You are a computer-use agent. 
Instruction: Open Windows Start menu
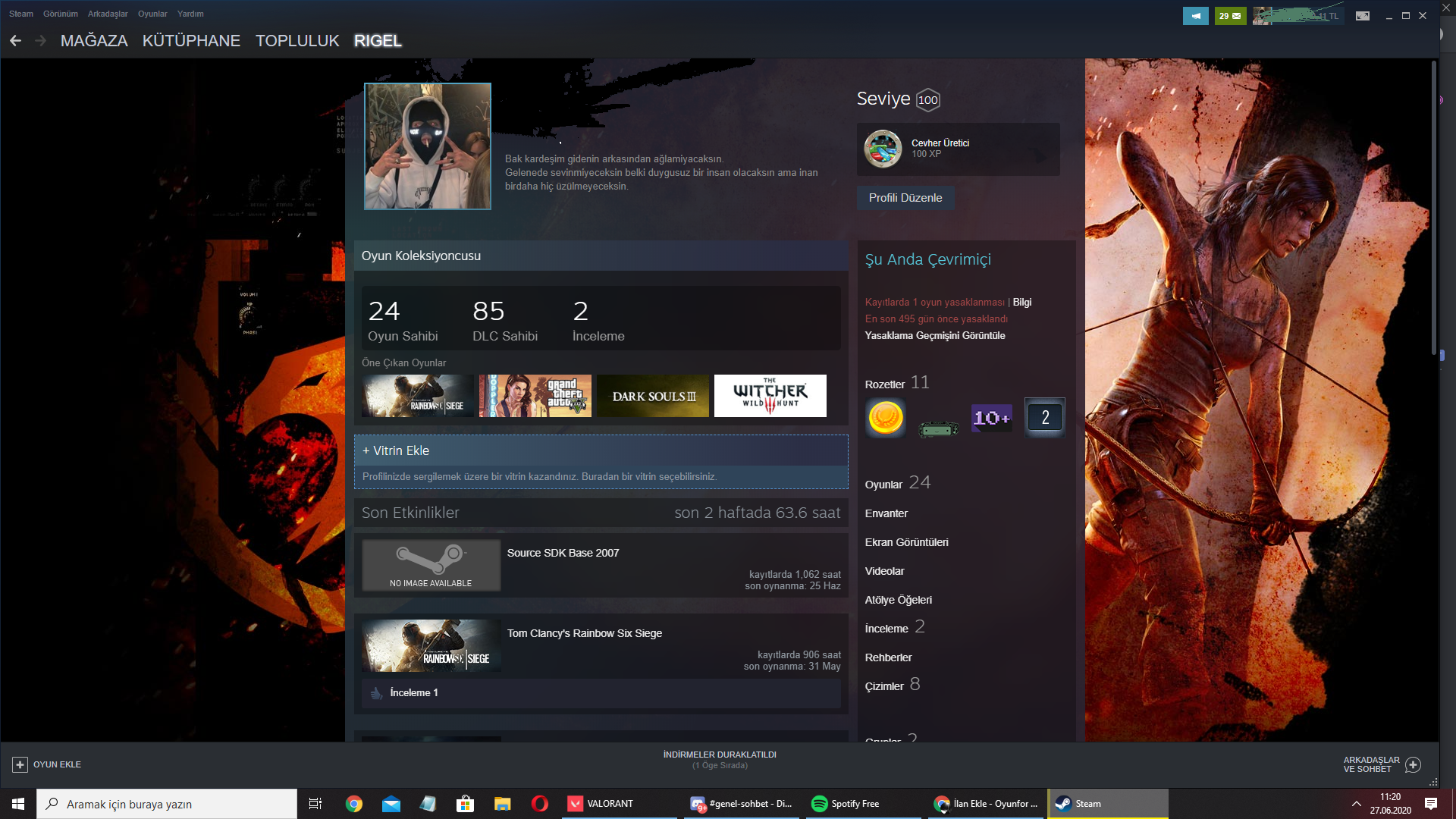18,804
